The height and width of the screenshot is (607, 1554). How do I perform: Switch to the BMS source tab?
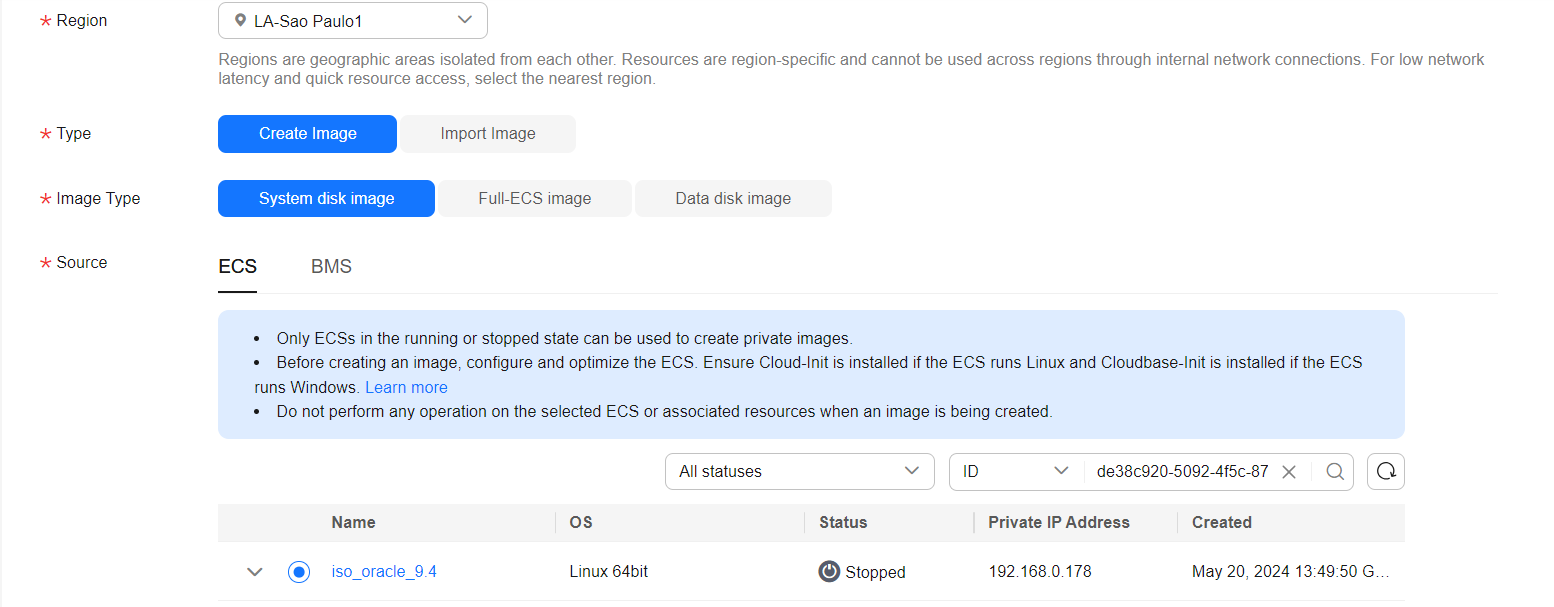(331, 266)
